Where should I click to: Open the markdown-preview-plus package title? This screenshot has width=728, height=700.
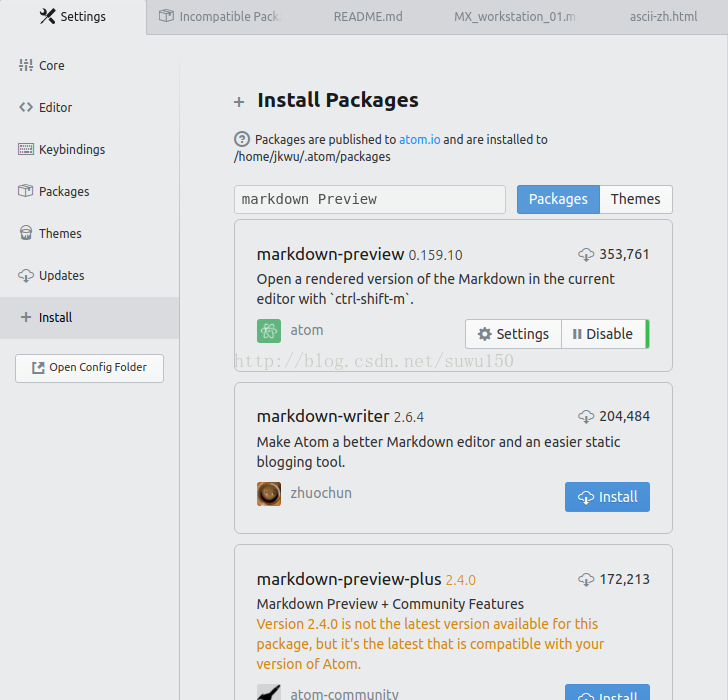pos(349,579)
